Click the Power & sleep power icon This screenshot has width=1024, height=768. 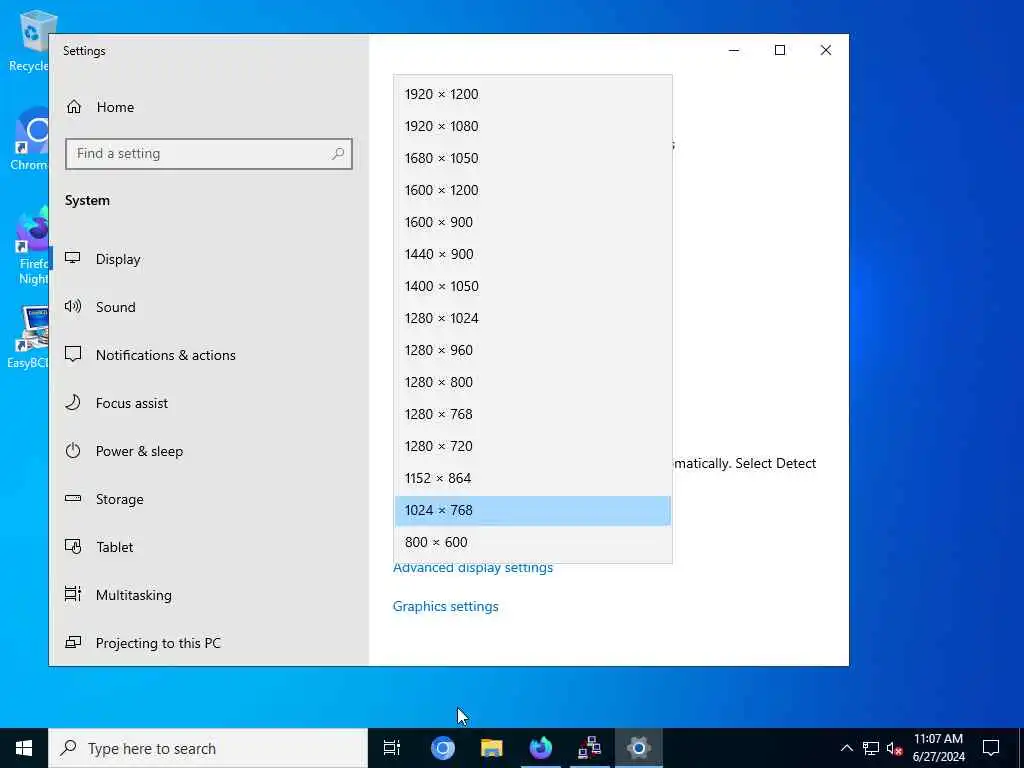72,450
